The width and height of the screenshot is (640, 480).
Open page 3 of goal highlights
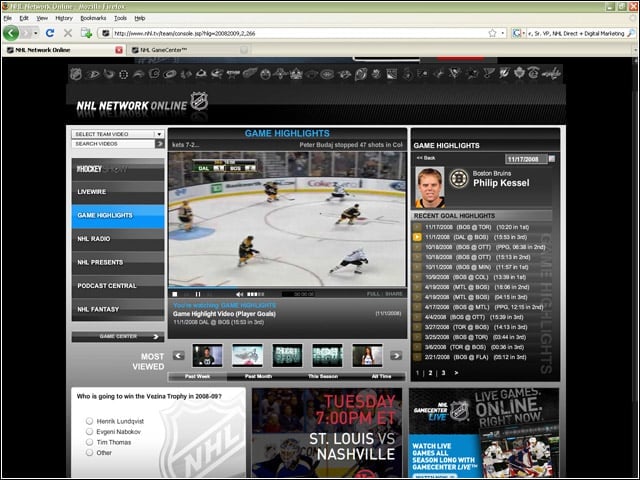pos(443,373)
